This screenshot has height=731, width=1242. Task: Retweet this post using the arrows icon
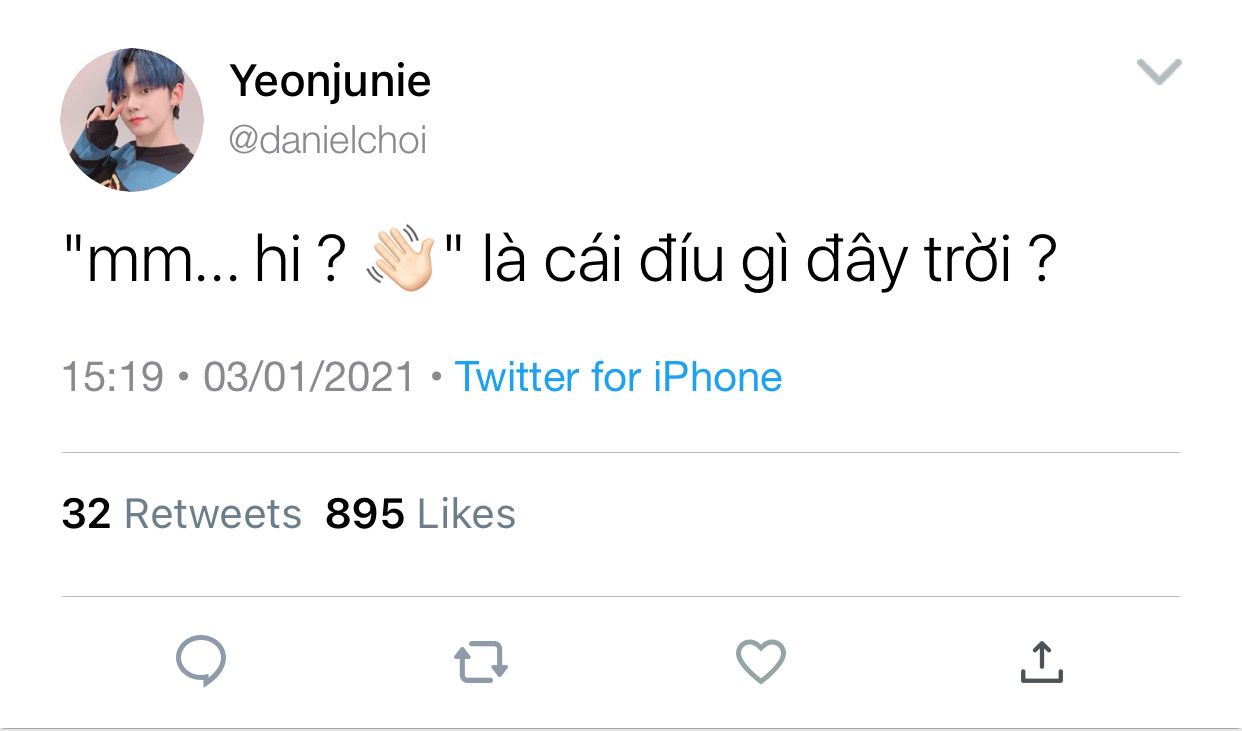481,662
